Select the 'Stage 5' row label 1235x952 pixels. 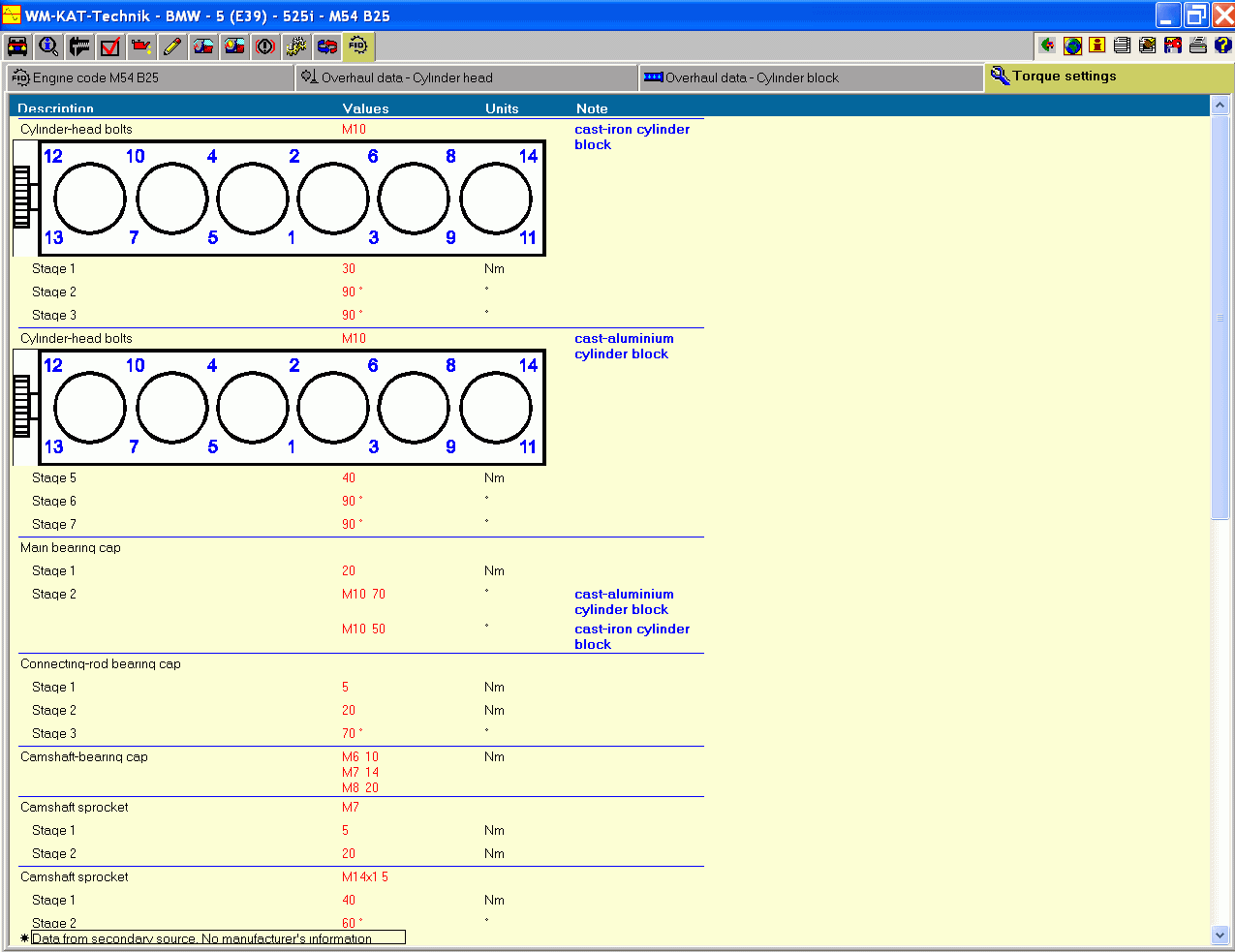click(x=54, y=478)
